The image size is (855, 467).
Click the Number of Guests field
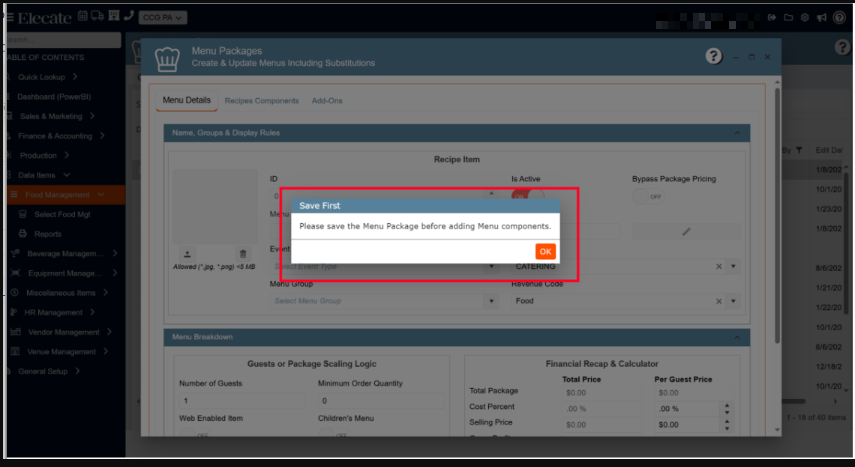point(242,401)
